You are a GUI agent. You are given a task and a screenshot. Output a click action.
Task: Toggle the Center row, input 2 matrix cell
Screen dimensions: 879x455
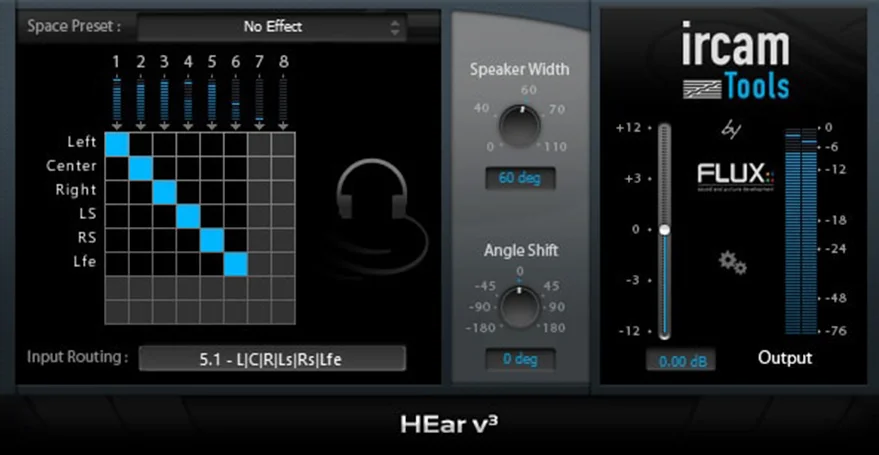tap(141, 168)
